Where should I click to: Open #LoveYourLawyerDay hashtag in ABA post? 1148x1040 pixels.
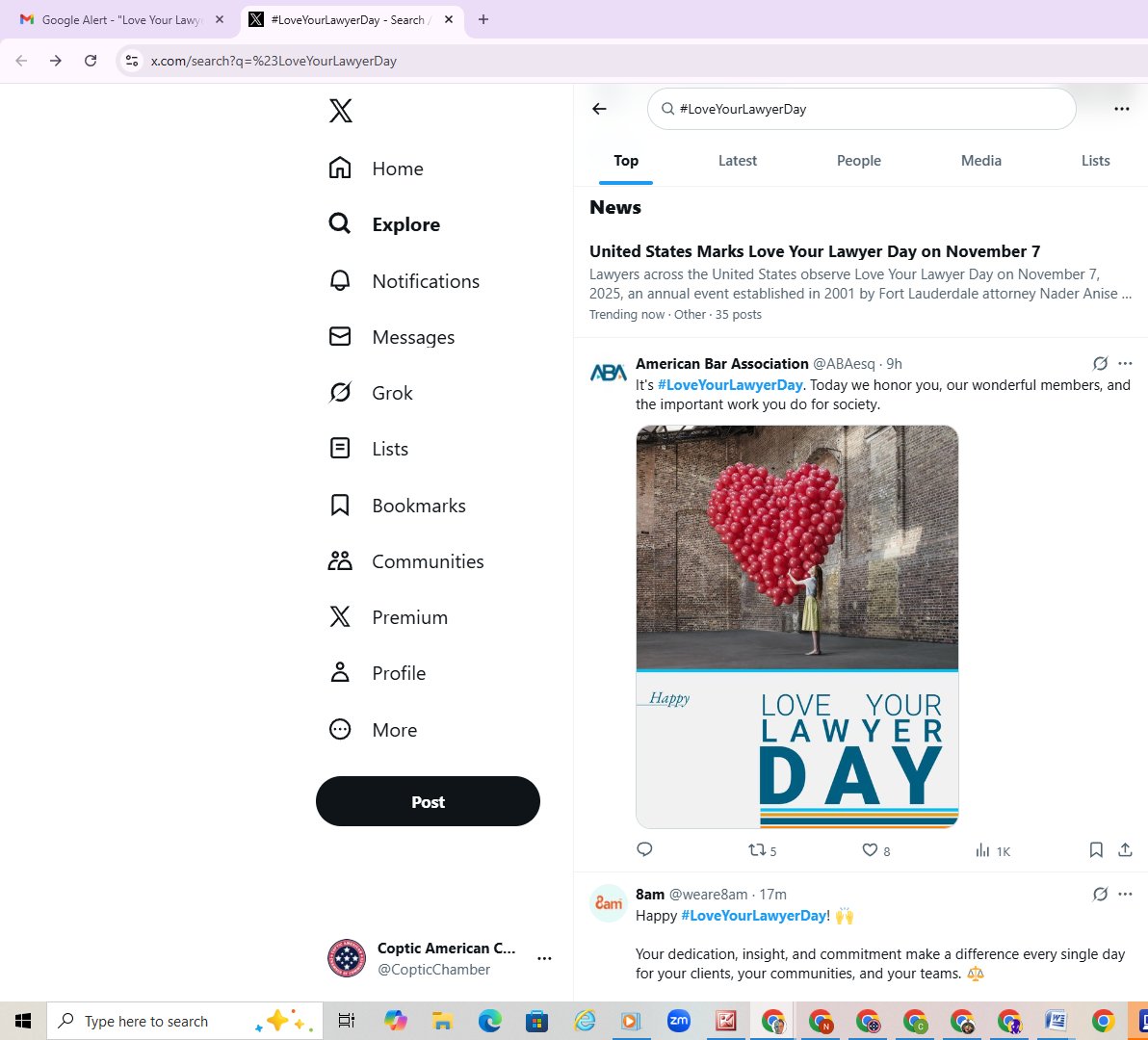pyautogui.click(x=730, y=385)
